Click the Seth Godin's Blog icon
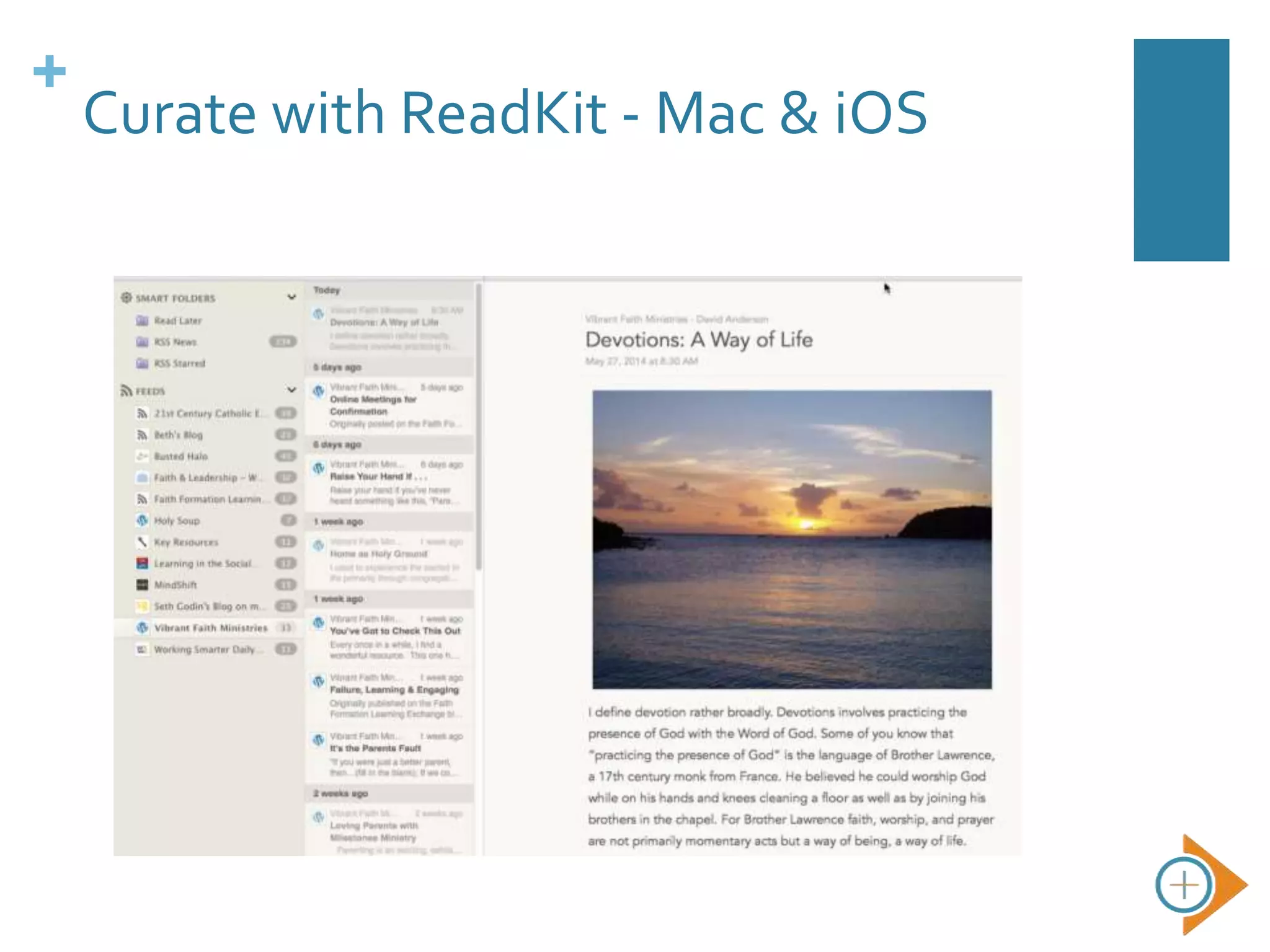The height and width of the screenshot is (952, 1270). point(142,606)
